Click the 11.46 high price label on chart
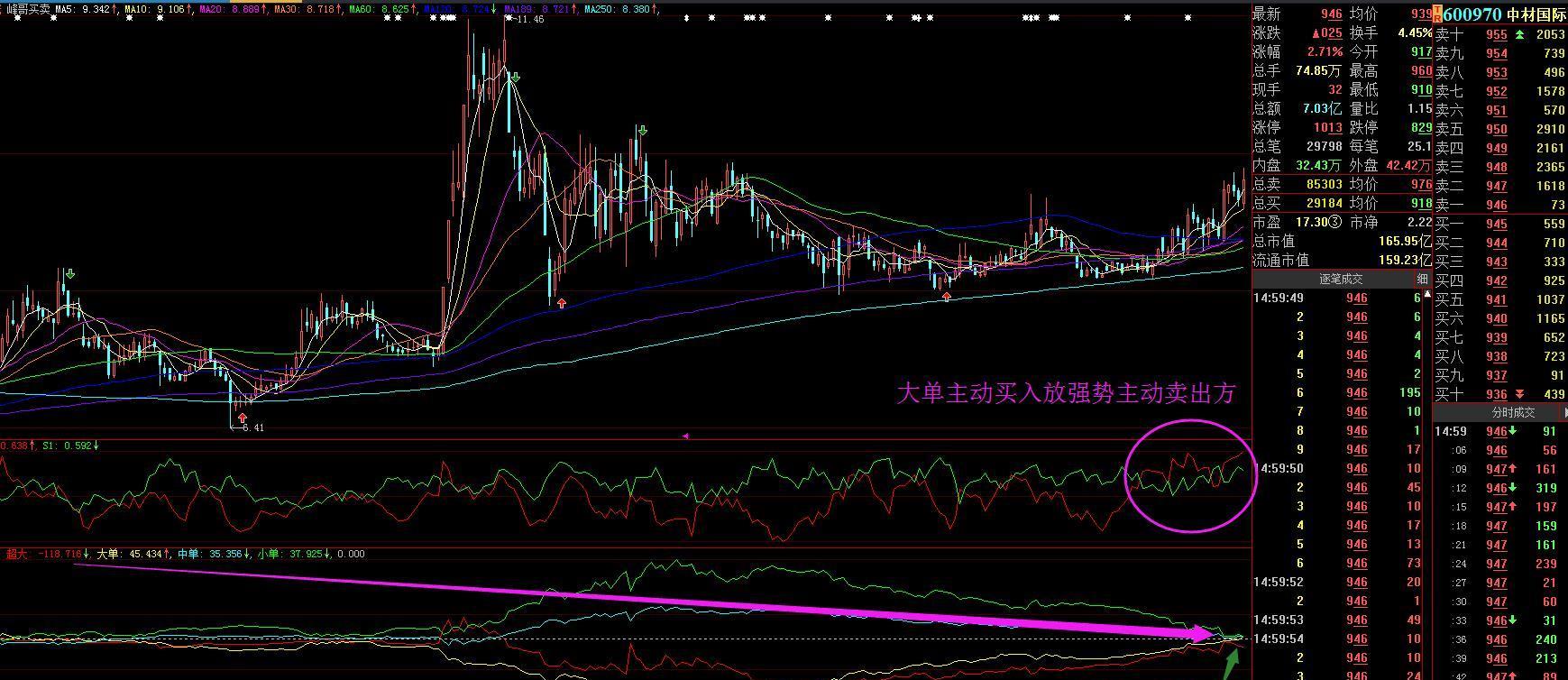Image resolution: width=1568 pixels, height=680 pixels. coord(531,19)
